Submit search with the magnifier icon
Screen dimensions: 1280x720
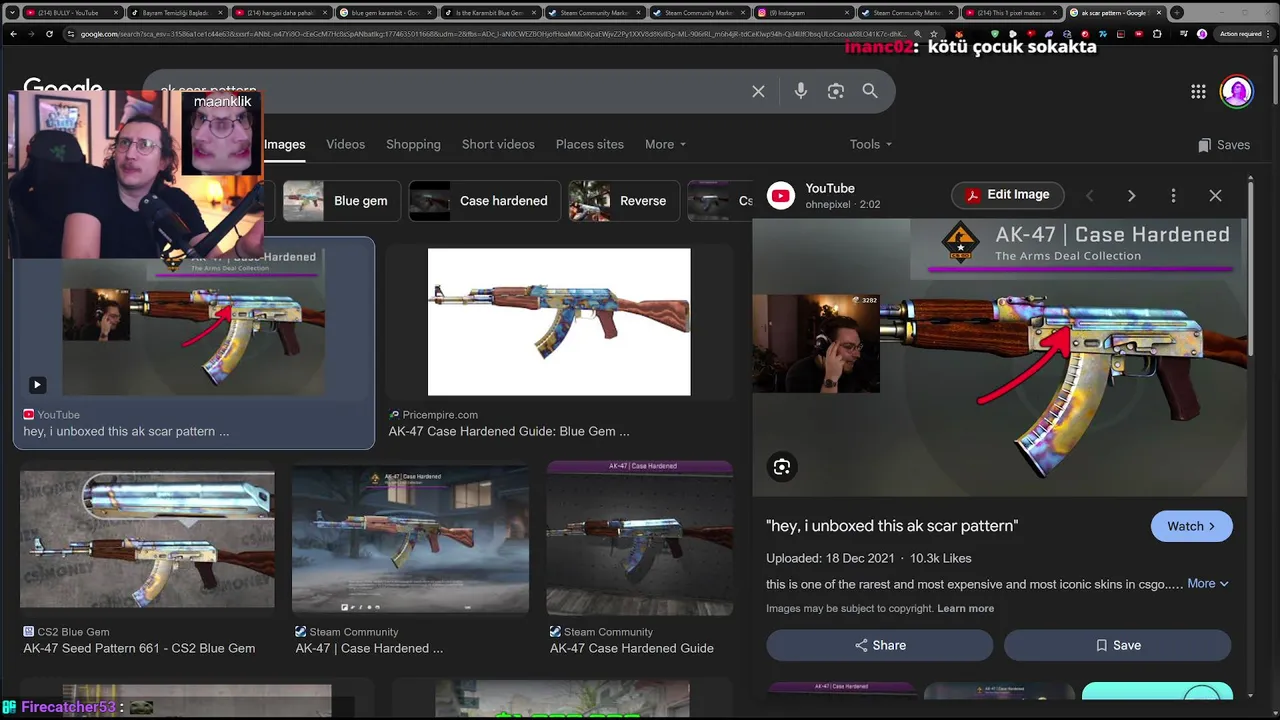coord(870,91)
